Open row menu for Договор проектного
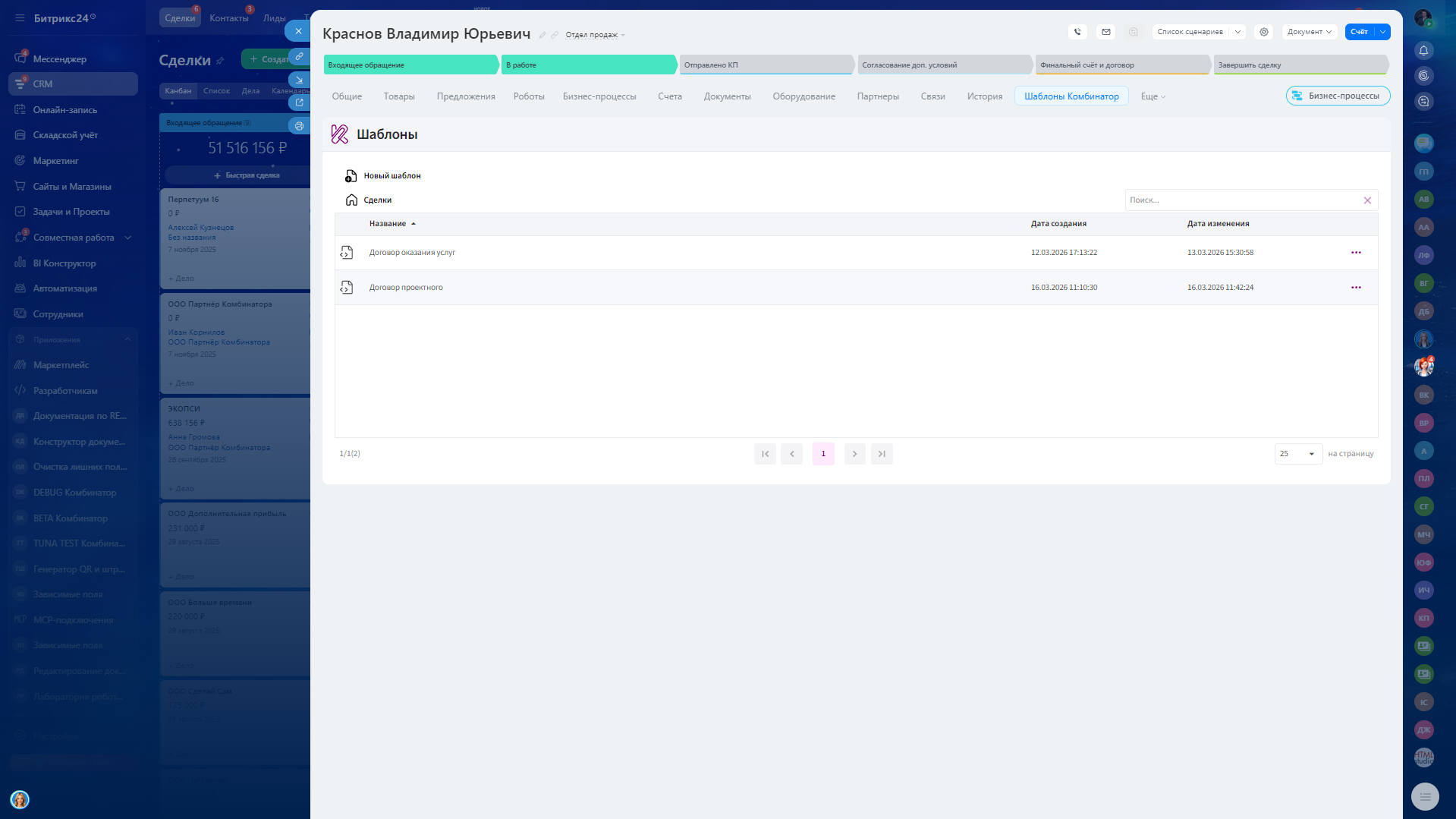The height and width of the screenshot is (819, 1456). coord(1356,288)
